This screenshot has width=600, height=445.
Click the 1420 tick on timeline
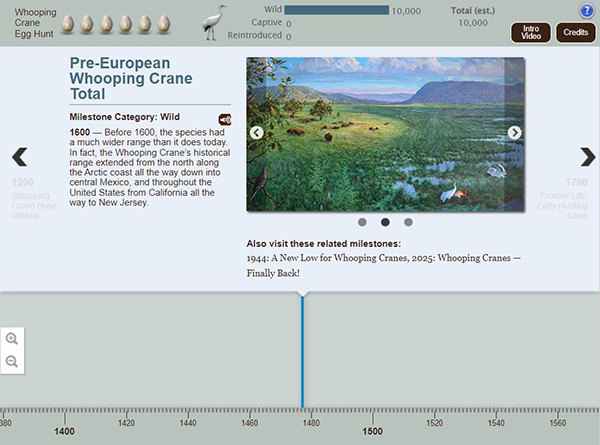pyautogui.click(x=126, y=423)
